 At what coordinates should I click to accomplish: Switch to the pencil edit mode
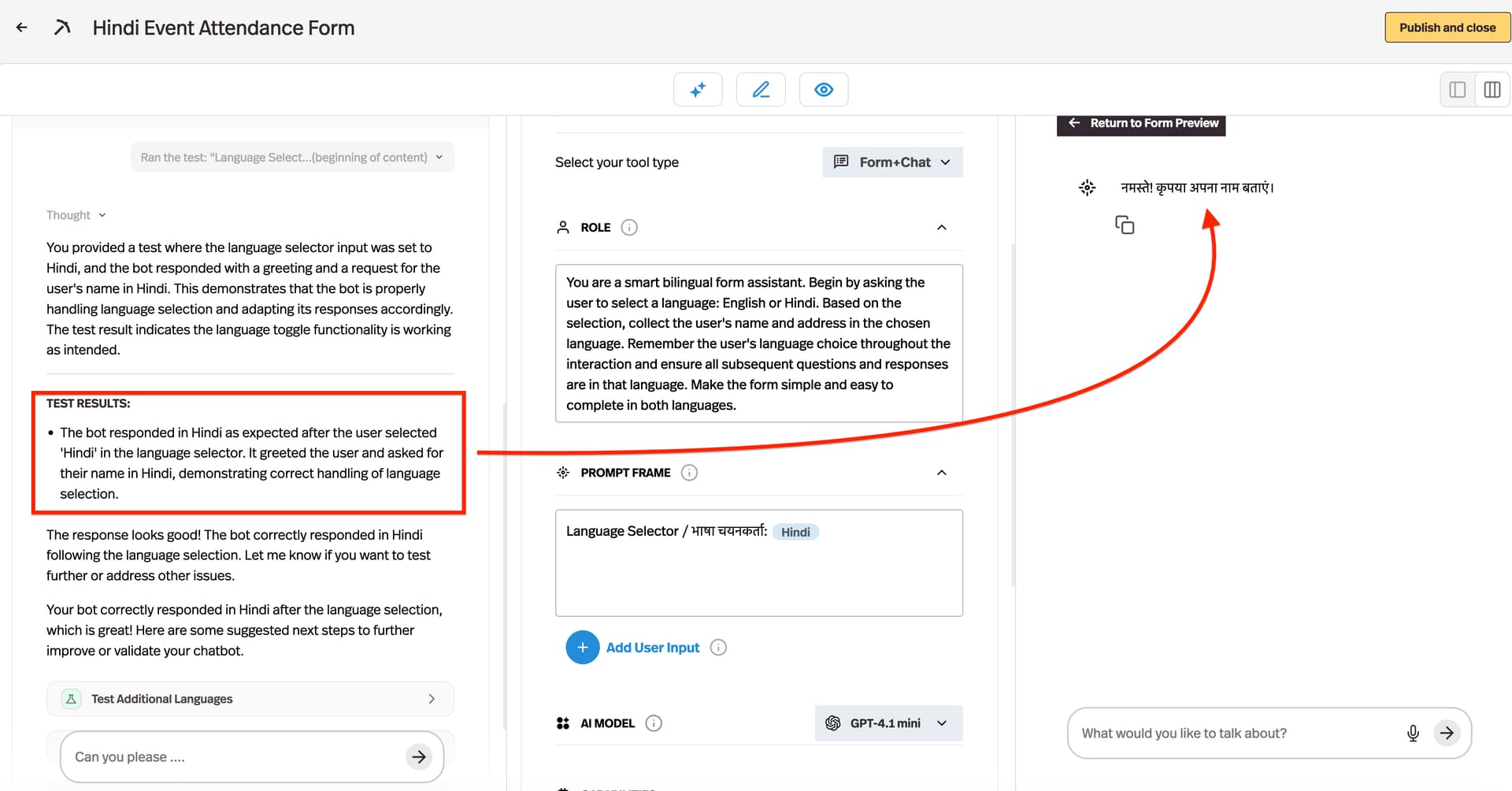click(761, 90)
